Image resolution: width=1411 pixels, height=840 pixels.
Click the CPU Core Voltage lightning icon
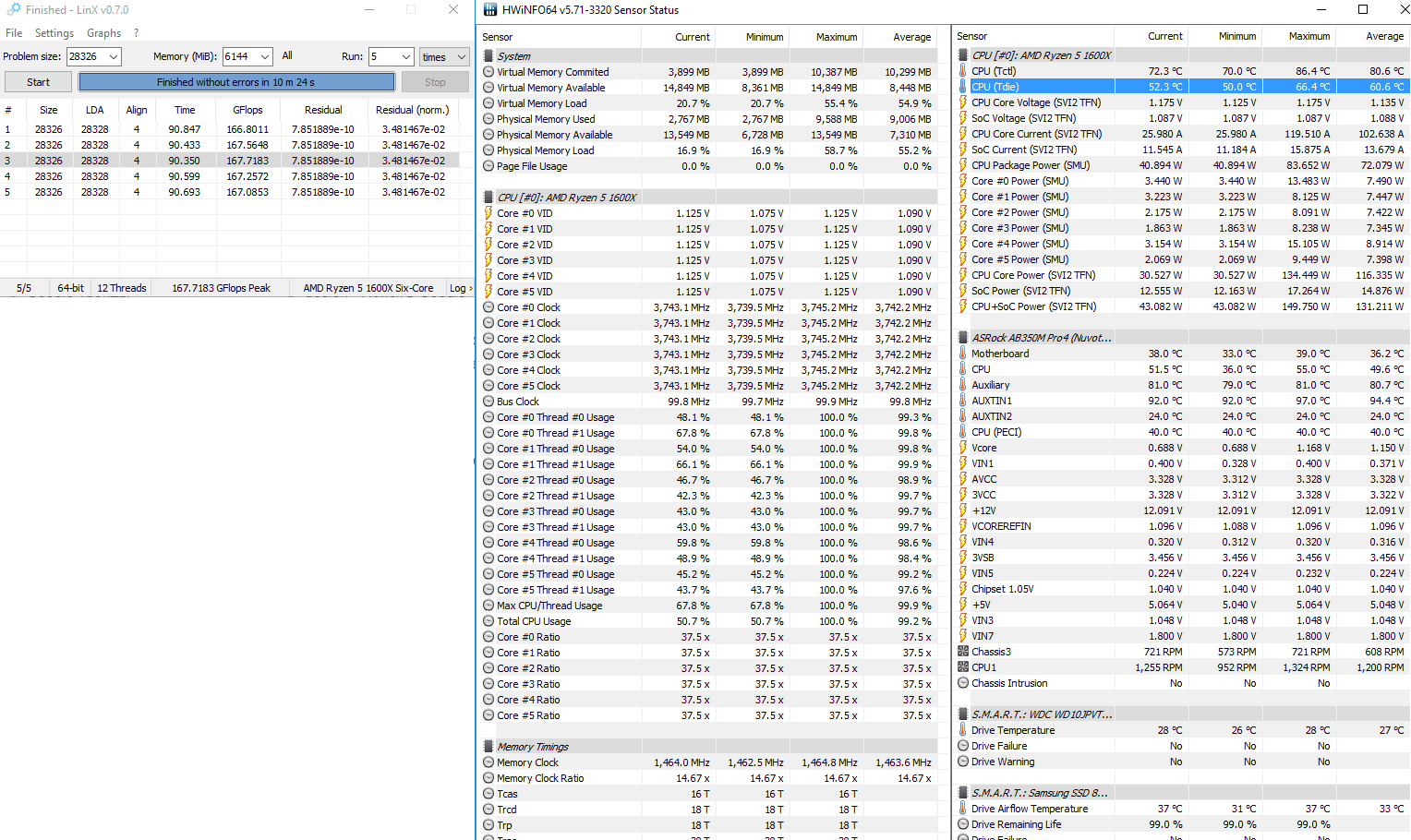coord(963,102)
